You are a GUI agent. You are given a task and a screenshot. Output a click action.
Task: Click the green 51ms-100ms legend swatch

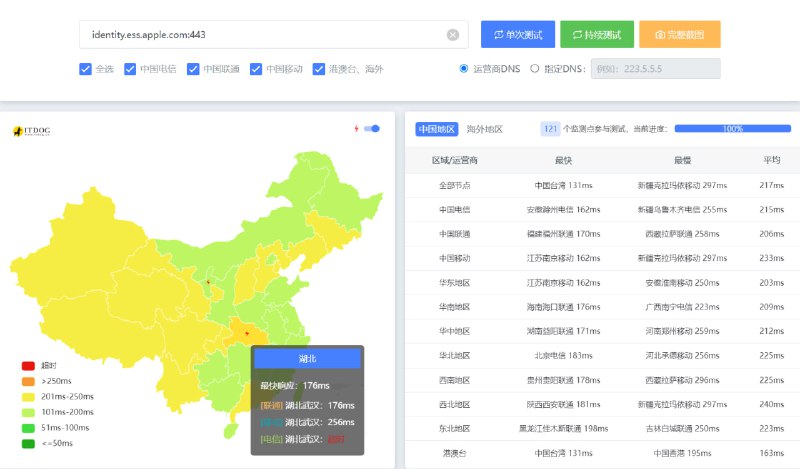[28, 428]
